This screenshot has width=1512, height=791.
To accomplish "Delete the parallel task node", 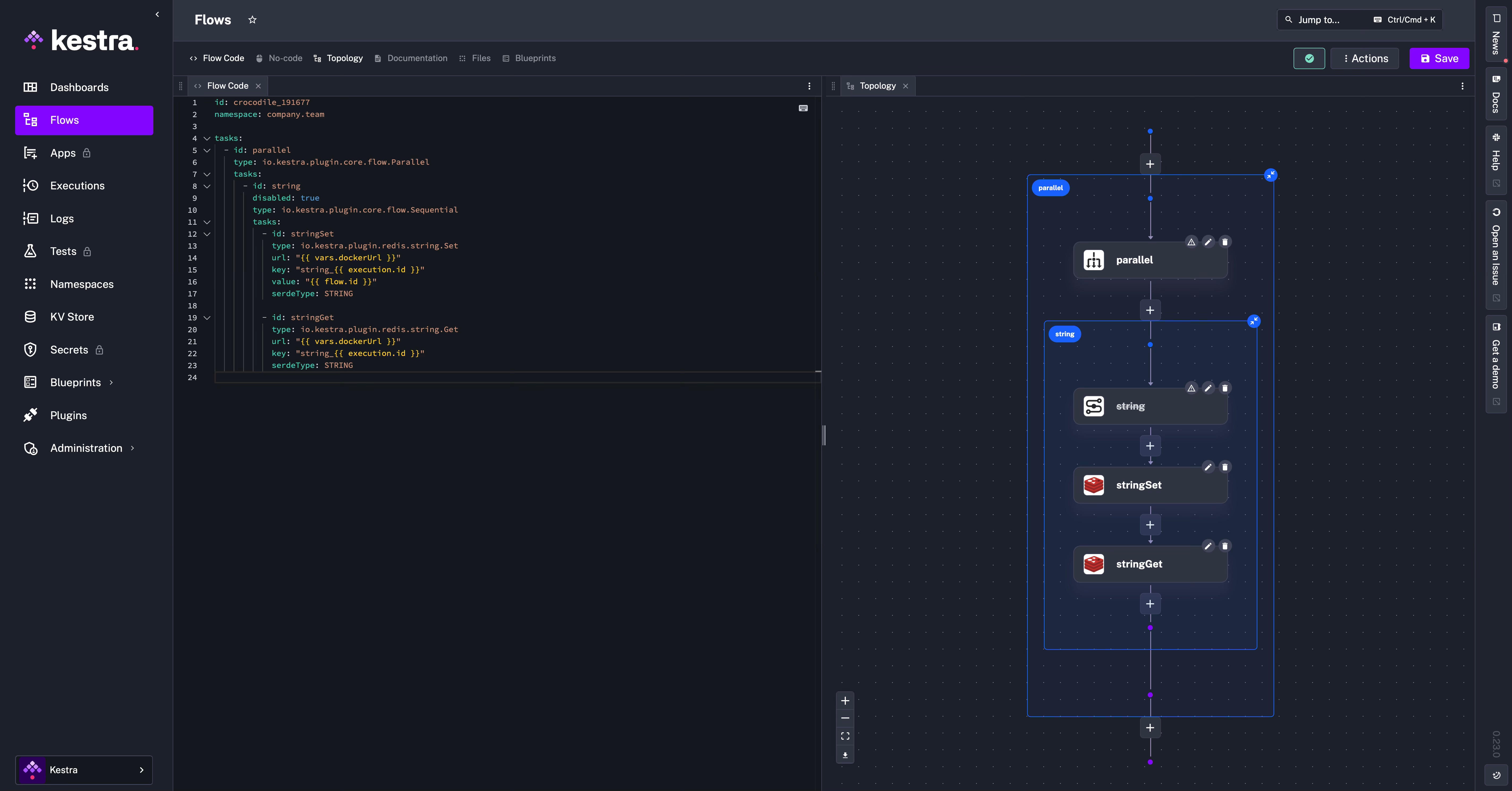I will click(1225, 242).
